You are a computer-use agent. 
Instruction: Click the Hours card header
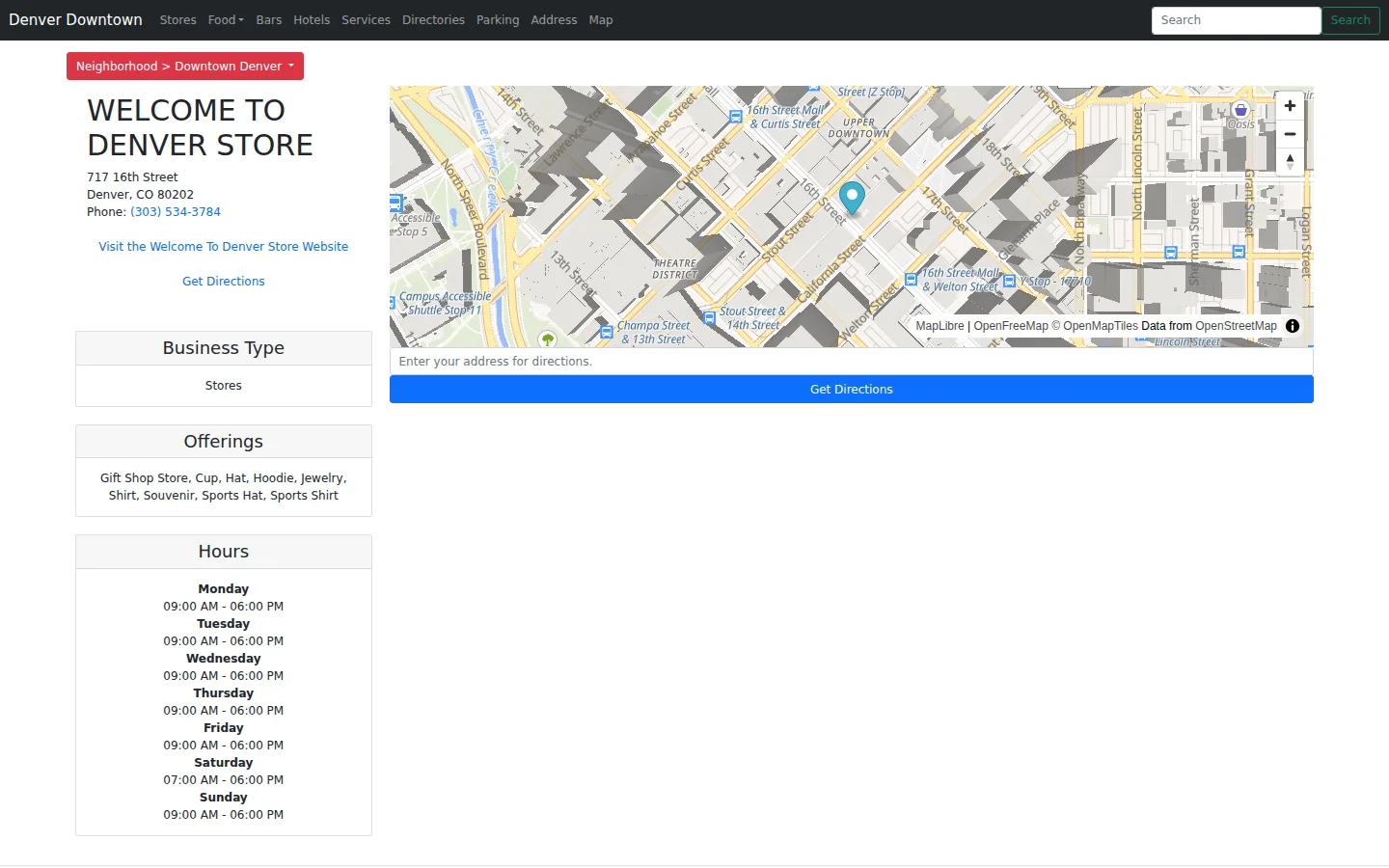click(224, 552)
